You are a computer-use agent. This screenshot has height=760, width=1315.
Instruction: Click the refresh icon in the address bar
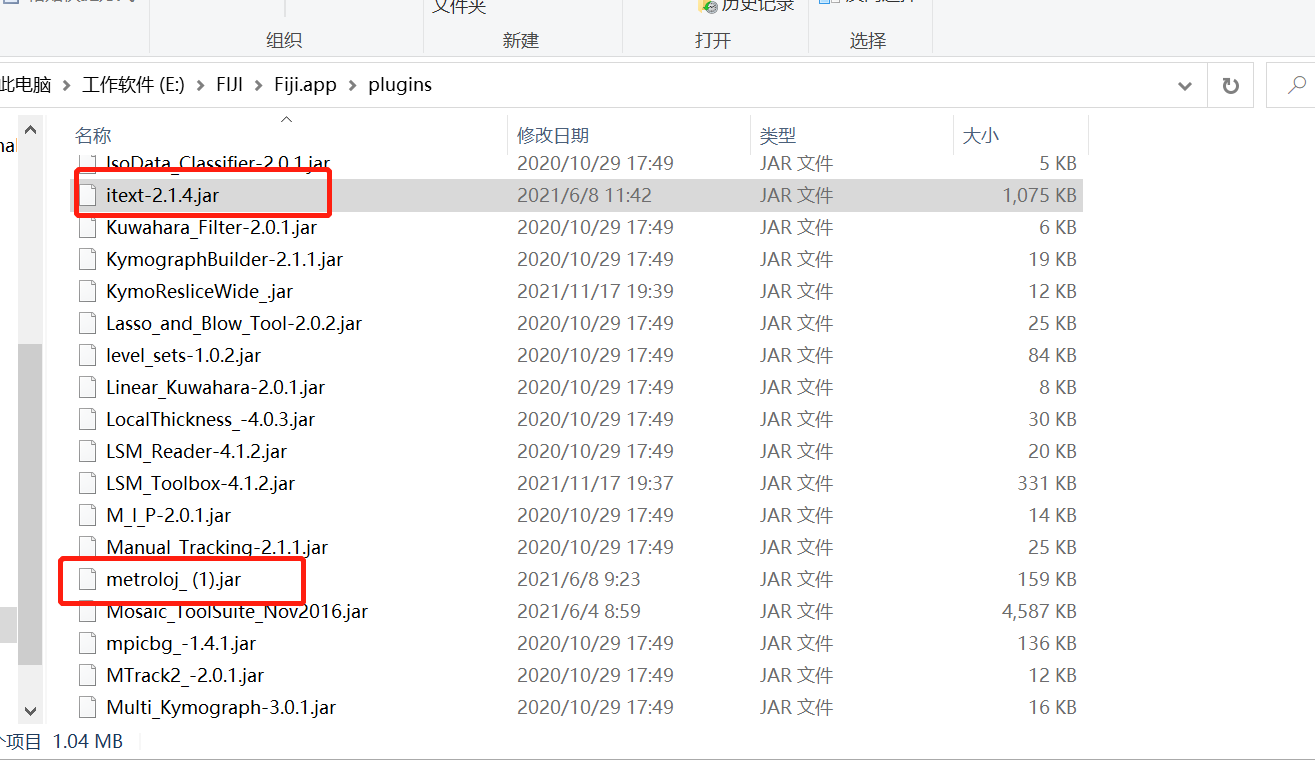pyautogui.click(x=1230, y=84)
